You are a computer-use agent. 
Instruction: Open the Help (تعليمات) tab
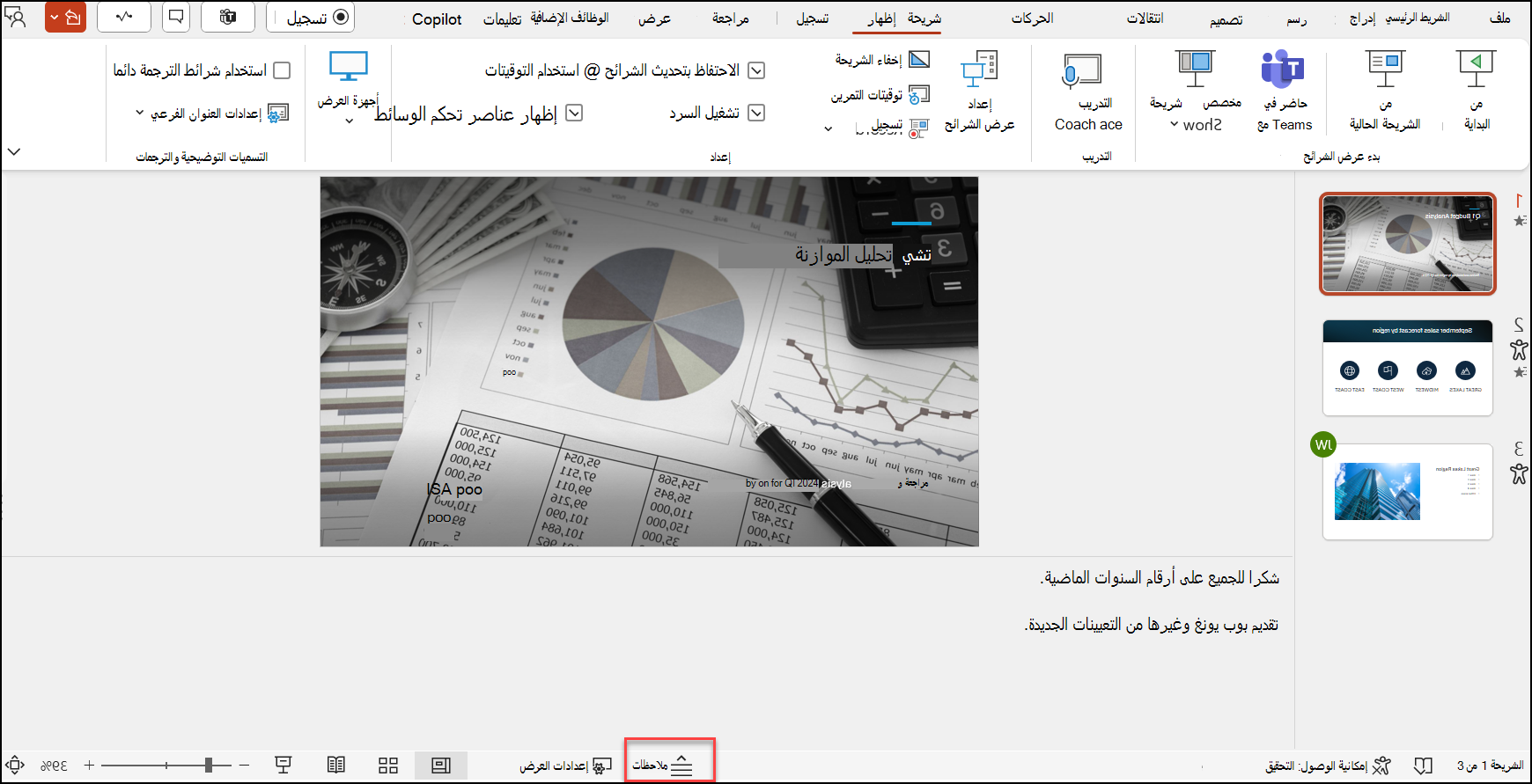click(x=502, y=18)
